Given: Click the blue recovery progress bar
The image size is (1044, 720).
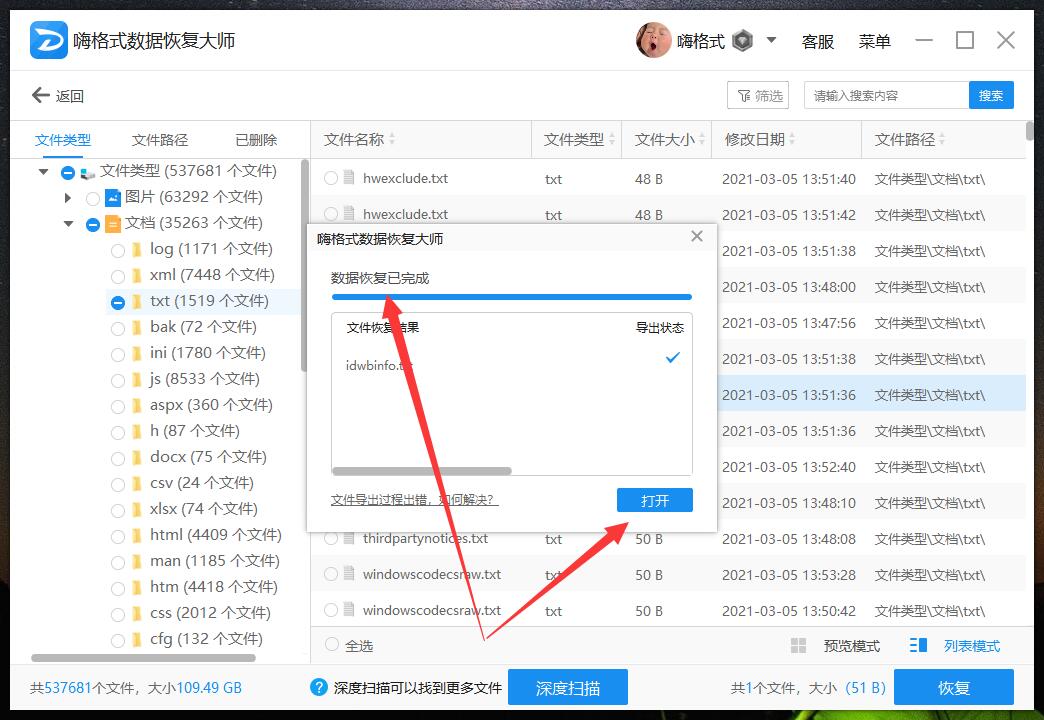Looking at the screenshot, I should pyautogui.click(x=511, y=297).
